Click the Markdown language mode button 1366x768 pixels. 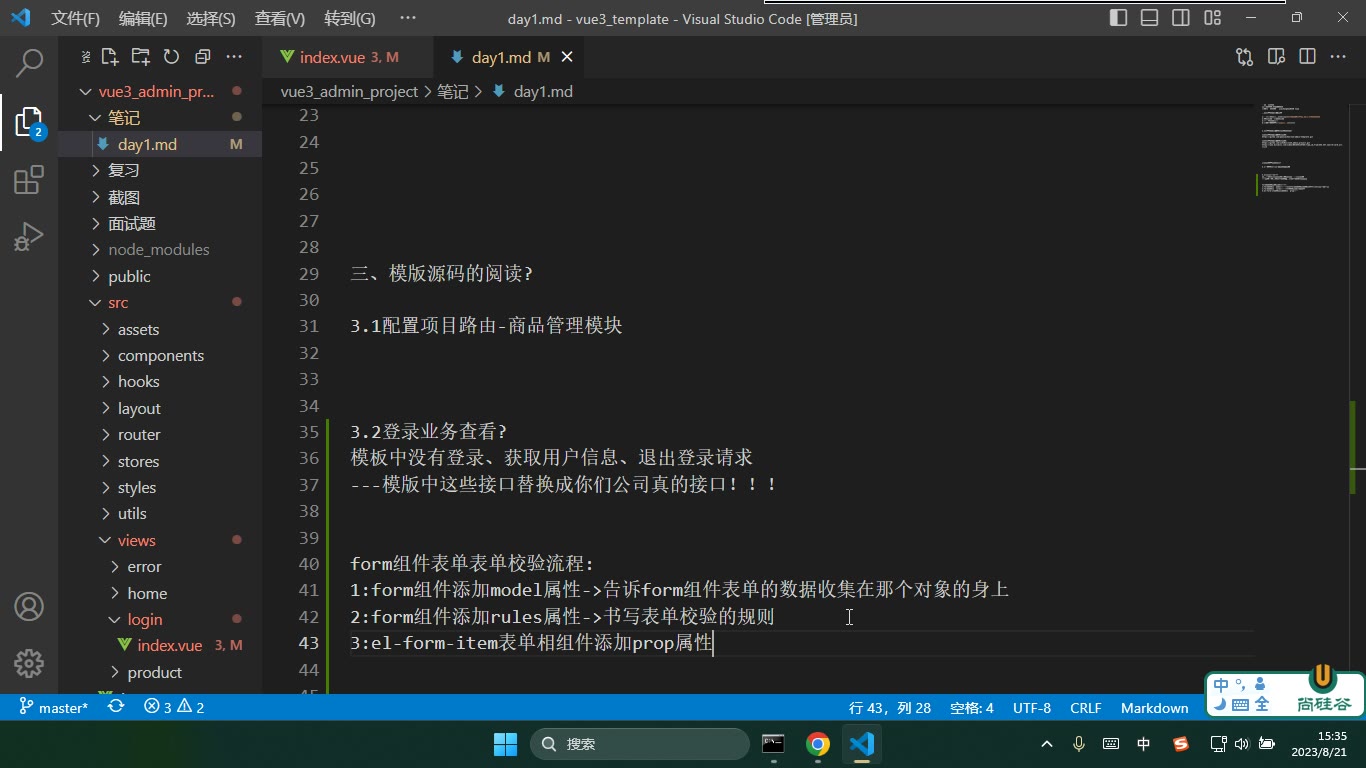(x=1154, y=707)
